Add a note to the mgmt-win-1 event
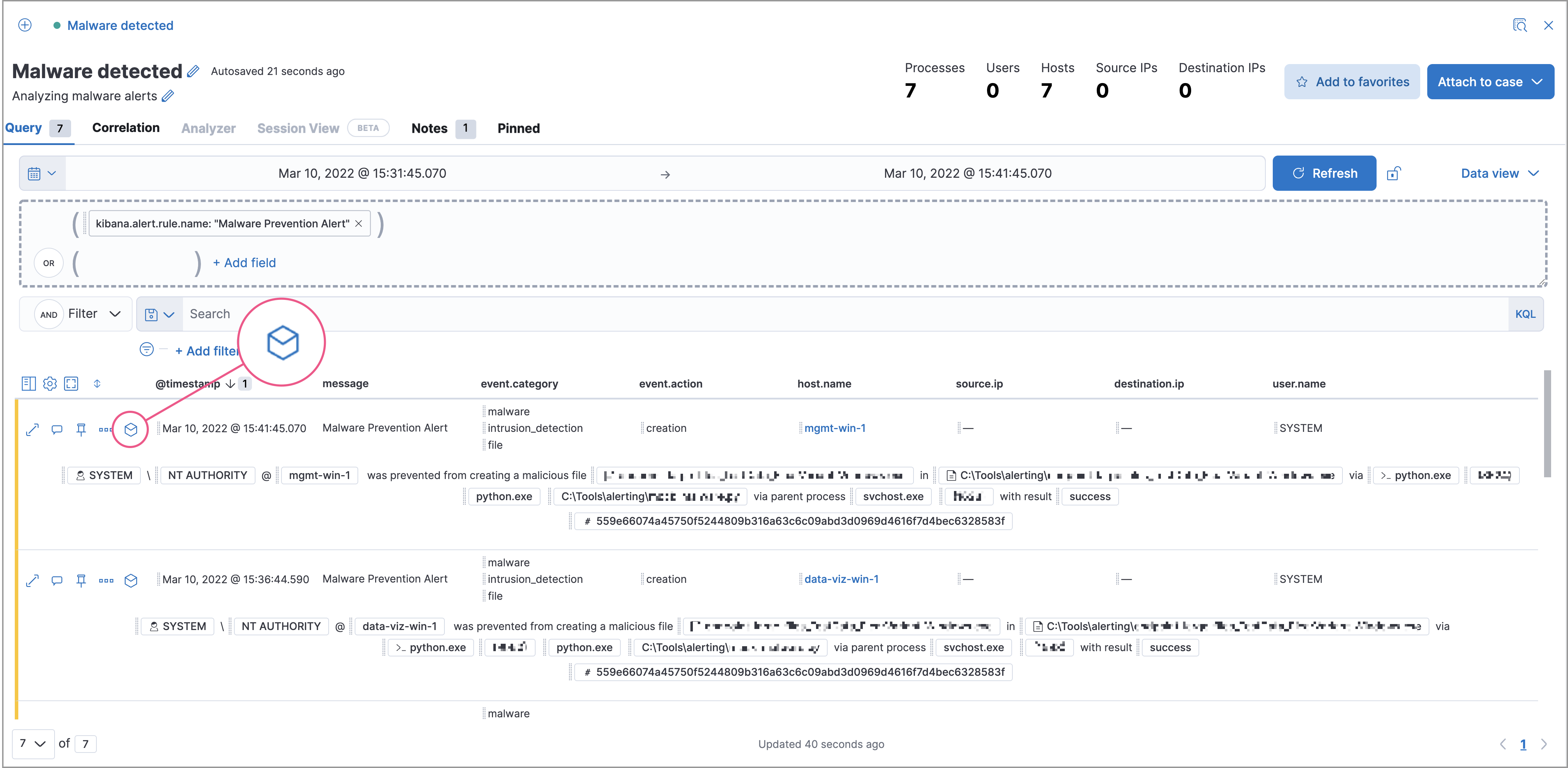Image resolution: width=1568 pixels, height=768 pixels. [x=57, y=429]
